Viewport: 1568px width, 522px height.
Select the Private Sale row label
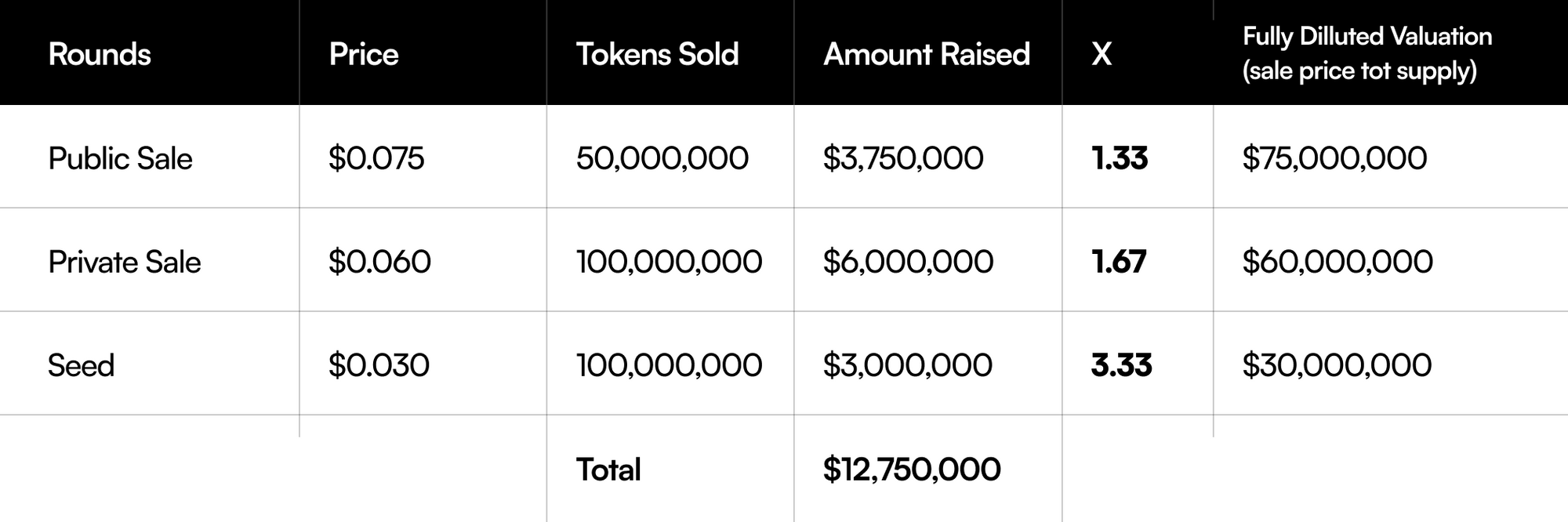(124, 262)
